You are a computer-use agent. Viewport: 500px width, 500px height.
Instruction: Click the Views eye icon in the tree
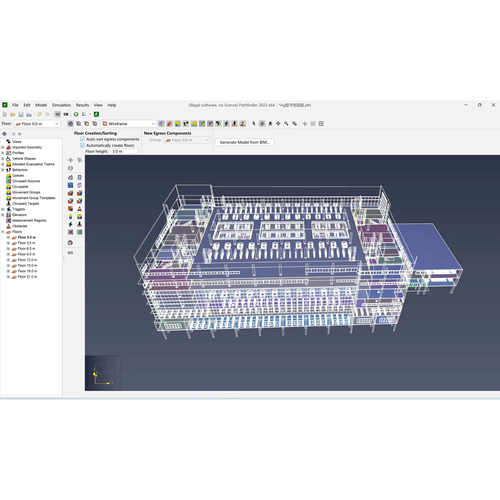tap(9, 141)
